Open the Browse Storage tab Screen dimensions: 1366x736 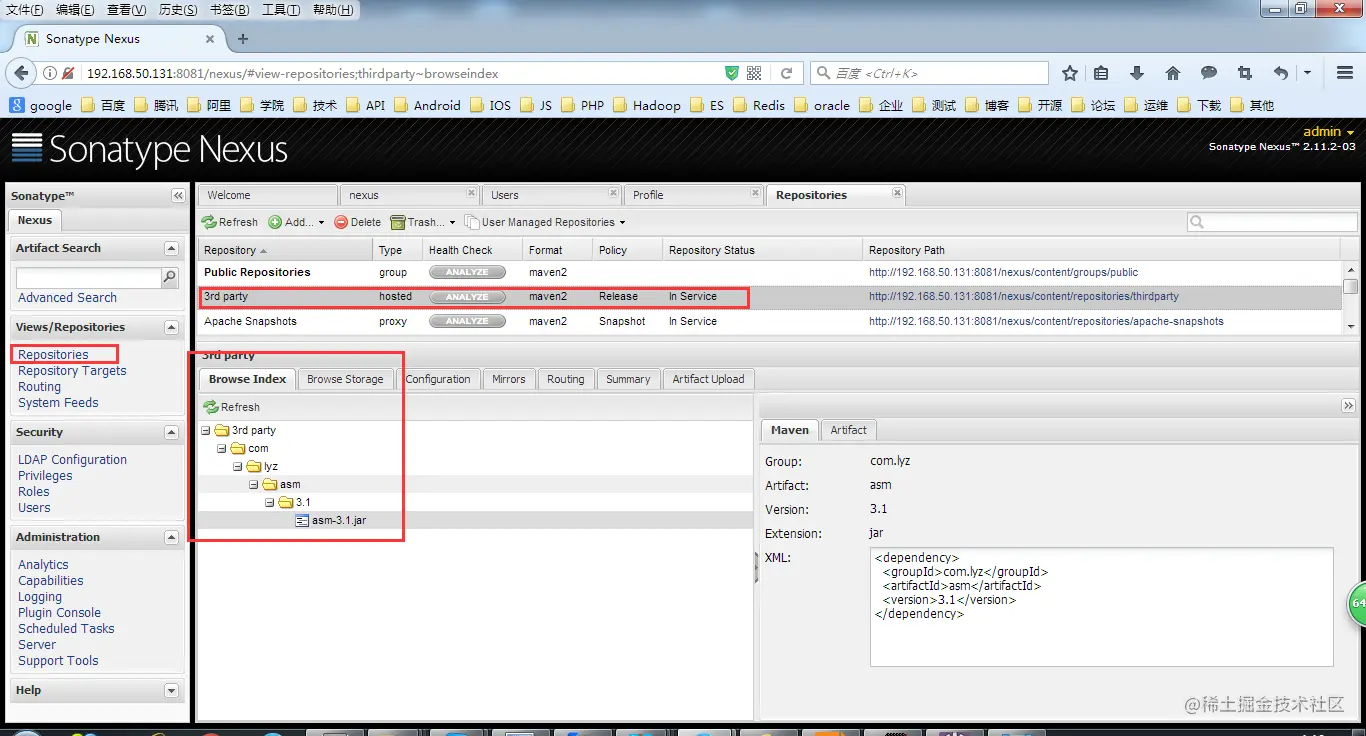[345, 379]
